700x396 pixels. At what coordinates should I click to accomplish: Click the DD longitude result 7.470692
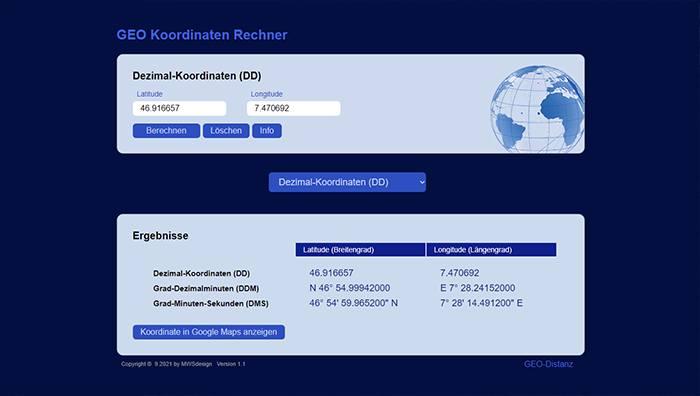[459, 273]
